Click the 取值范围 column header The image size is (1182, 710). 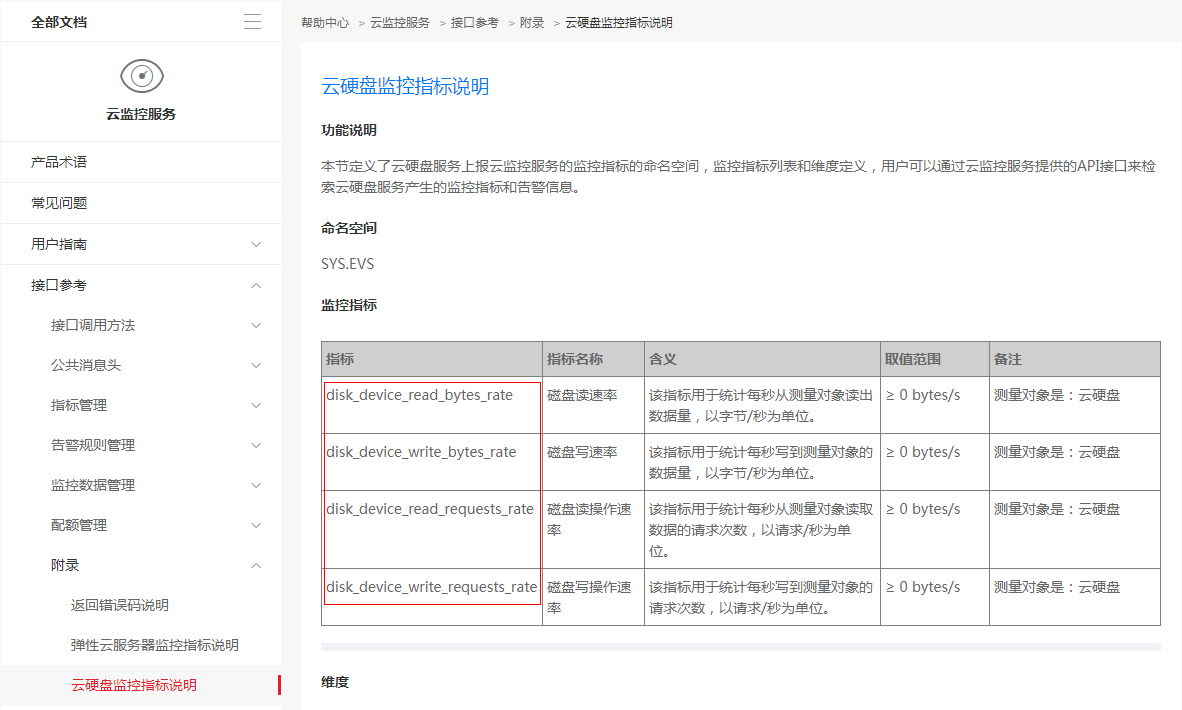935,360
